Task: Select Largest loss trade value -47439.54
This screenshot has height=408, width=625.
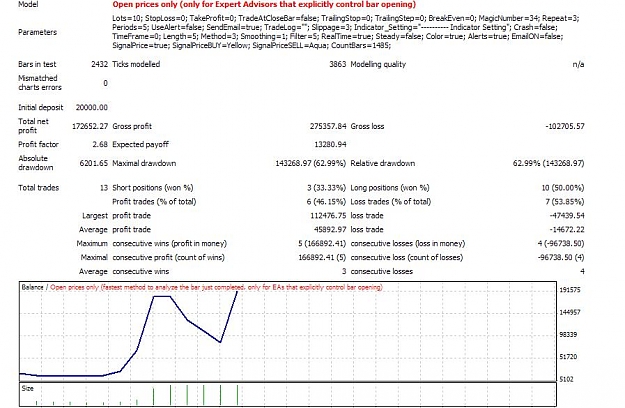Action: (567, 216)
